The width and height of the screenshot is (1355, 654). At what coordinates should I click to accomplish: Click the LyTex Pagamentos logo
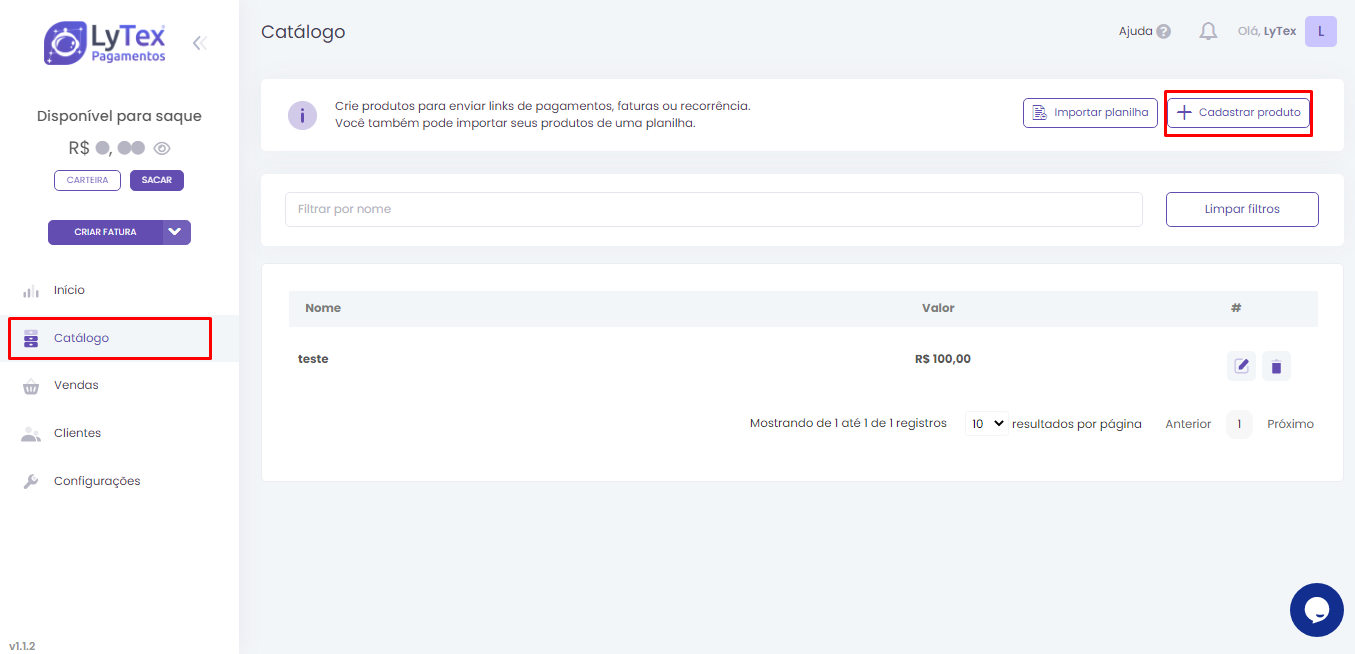tap(105, 43)
